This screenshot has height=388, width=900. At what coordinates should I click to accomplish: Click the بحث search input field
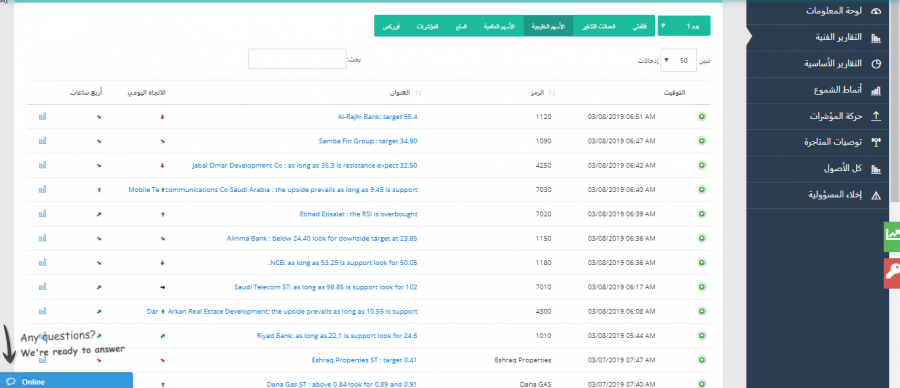pyautogui.click(x=297, y=59)
